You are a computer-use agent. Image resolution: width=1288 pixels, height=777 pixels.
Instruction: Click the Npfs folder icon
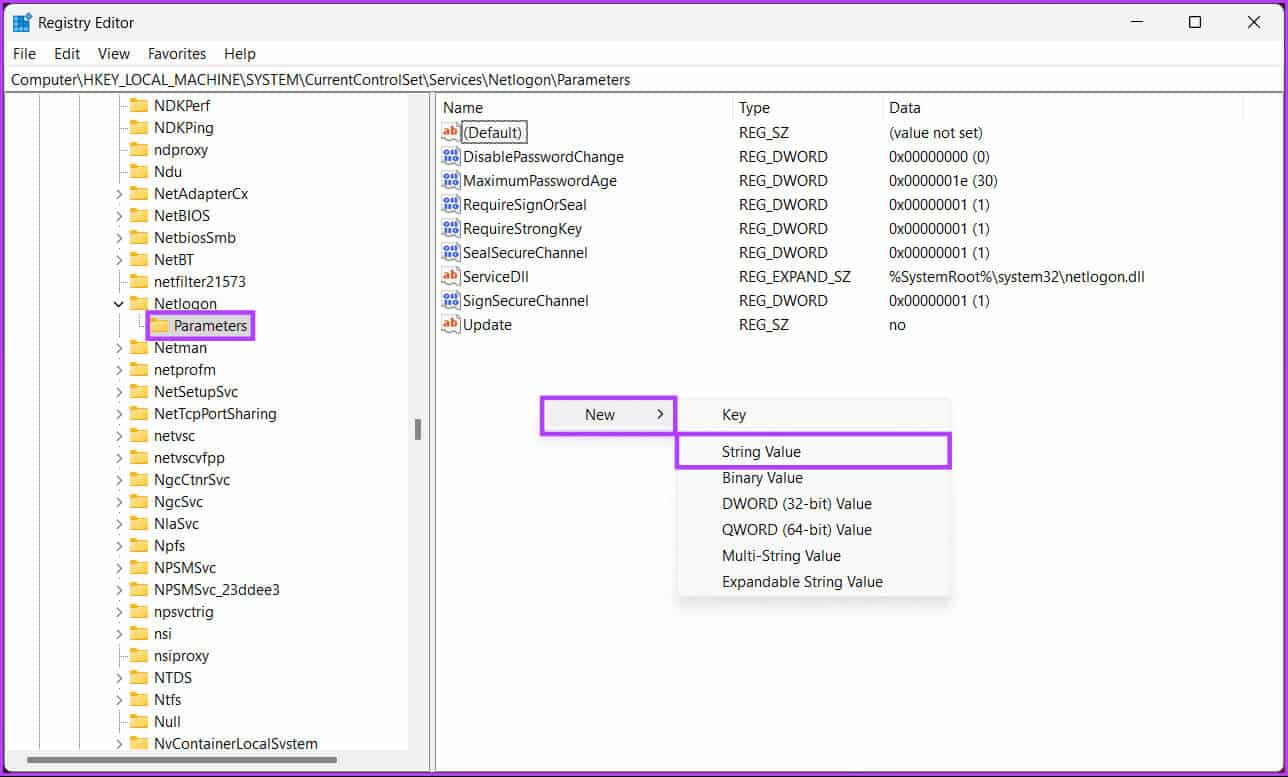pos(139,545)
